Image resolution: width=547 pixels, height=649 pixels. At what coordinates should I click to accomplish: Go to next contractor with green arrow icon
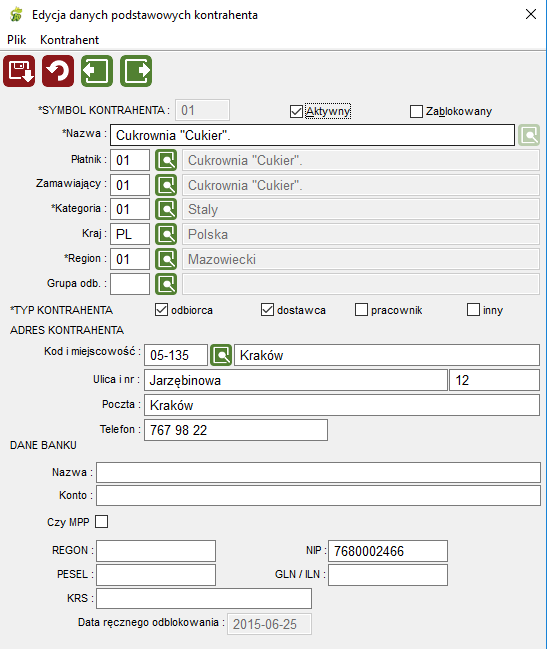[x=136, y=71]
